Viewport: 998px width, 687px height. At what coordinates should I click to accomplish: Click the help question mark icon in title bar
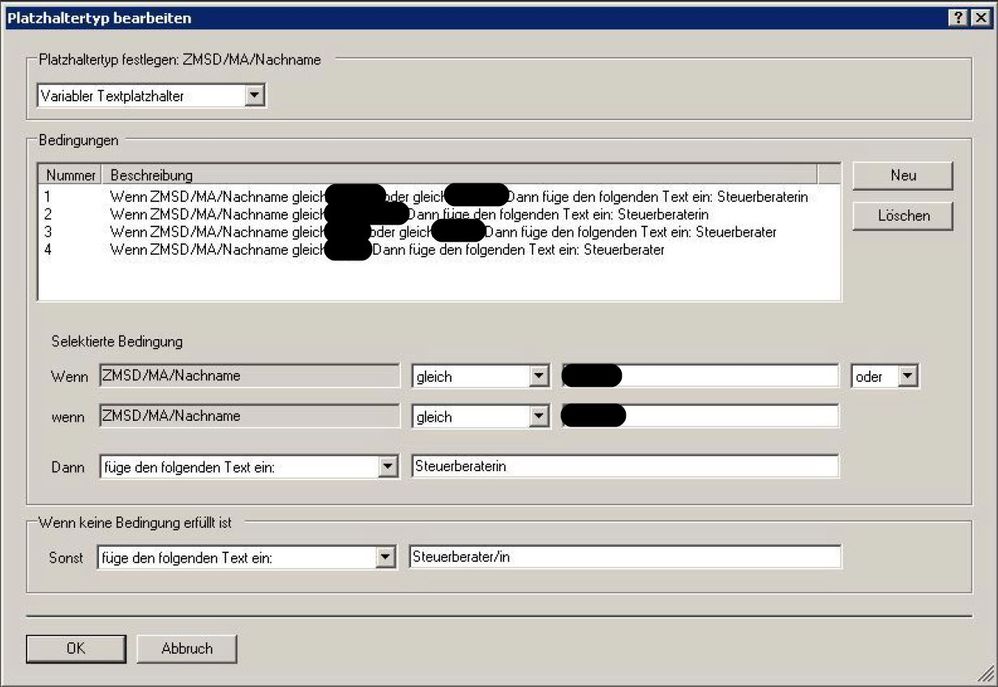(x=959, y=18)
